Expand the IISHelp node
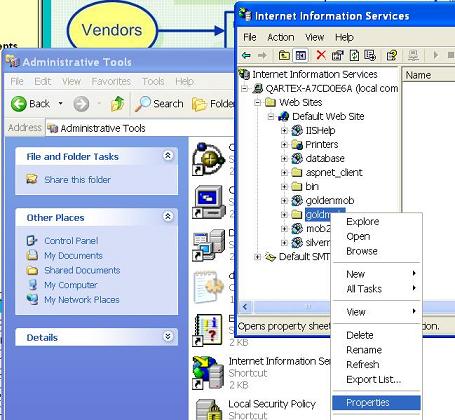 [x=284, y=130]
